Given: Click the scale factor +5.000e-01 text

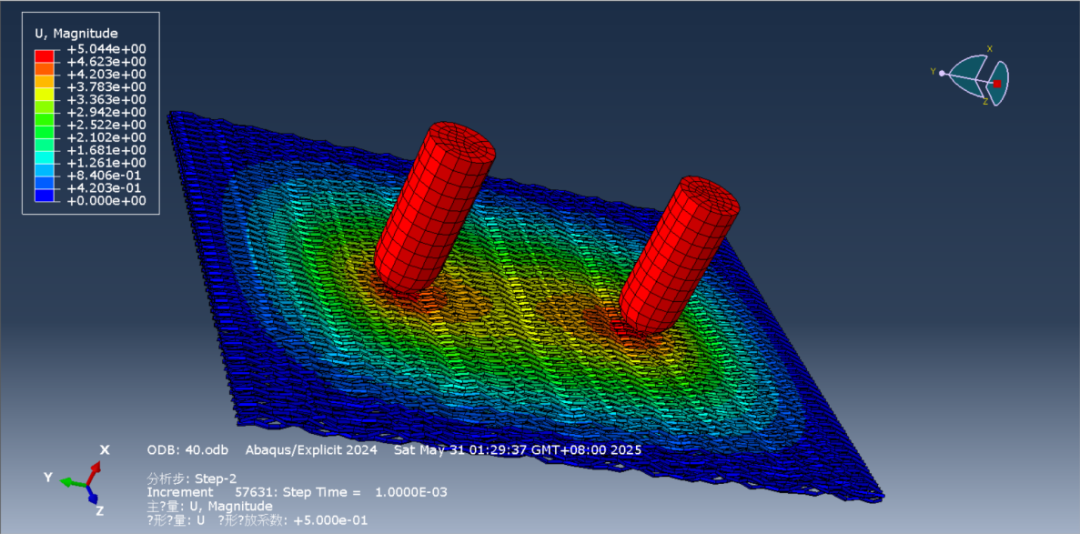Looking at the screenshot, I should tap(331, 520).
